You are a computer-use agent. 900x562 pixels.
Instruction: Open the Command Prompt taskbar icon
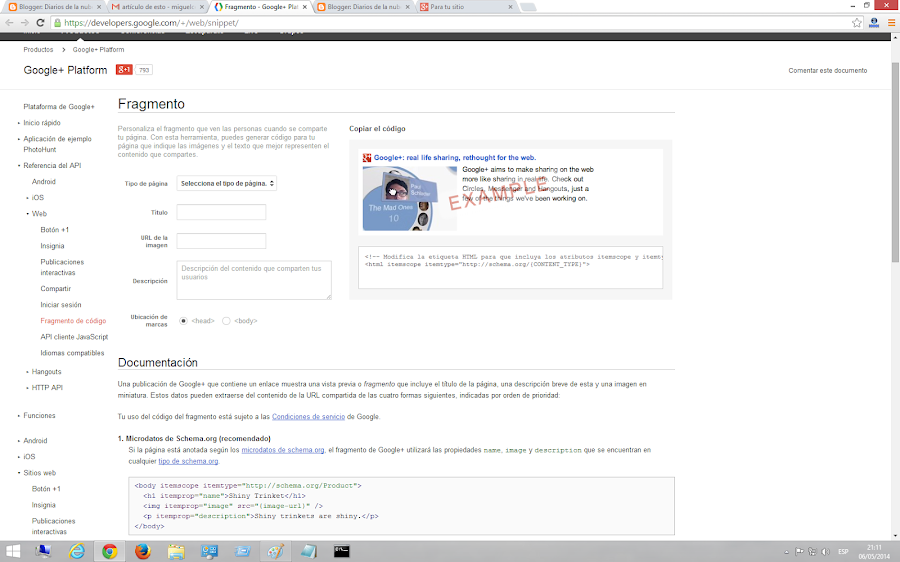pos(342,552)
